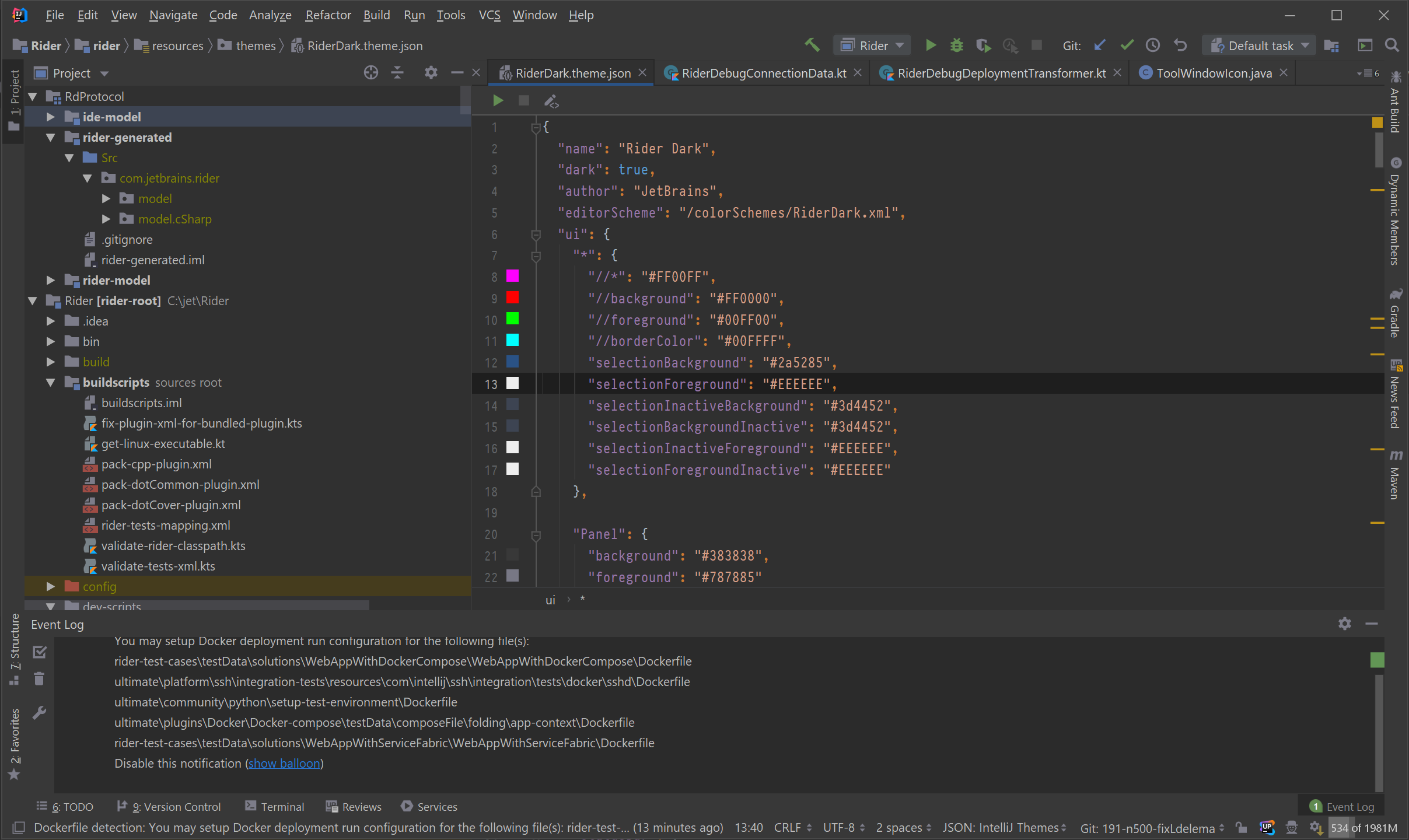
Task: Click Git commit checkmark icon
Action: [1127, 45]
